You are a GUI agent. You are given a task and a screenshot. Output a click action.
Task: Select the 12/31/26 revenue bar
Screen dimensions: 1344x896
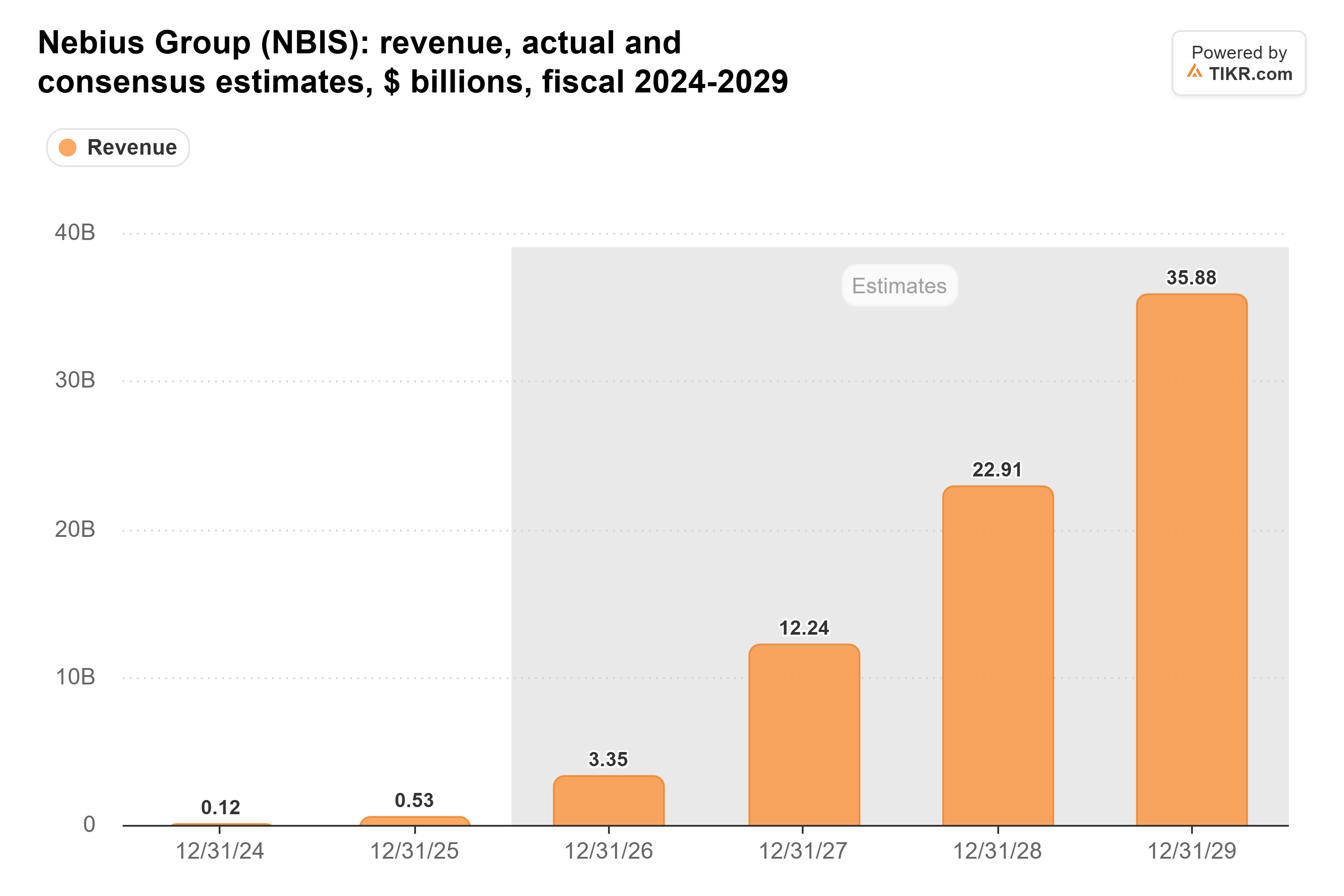608,800
